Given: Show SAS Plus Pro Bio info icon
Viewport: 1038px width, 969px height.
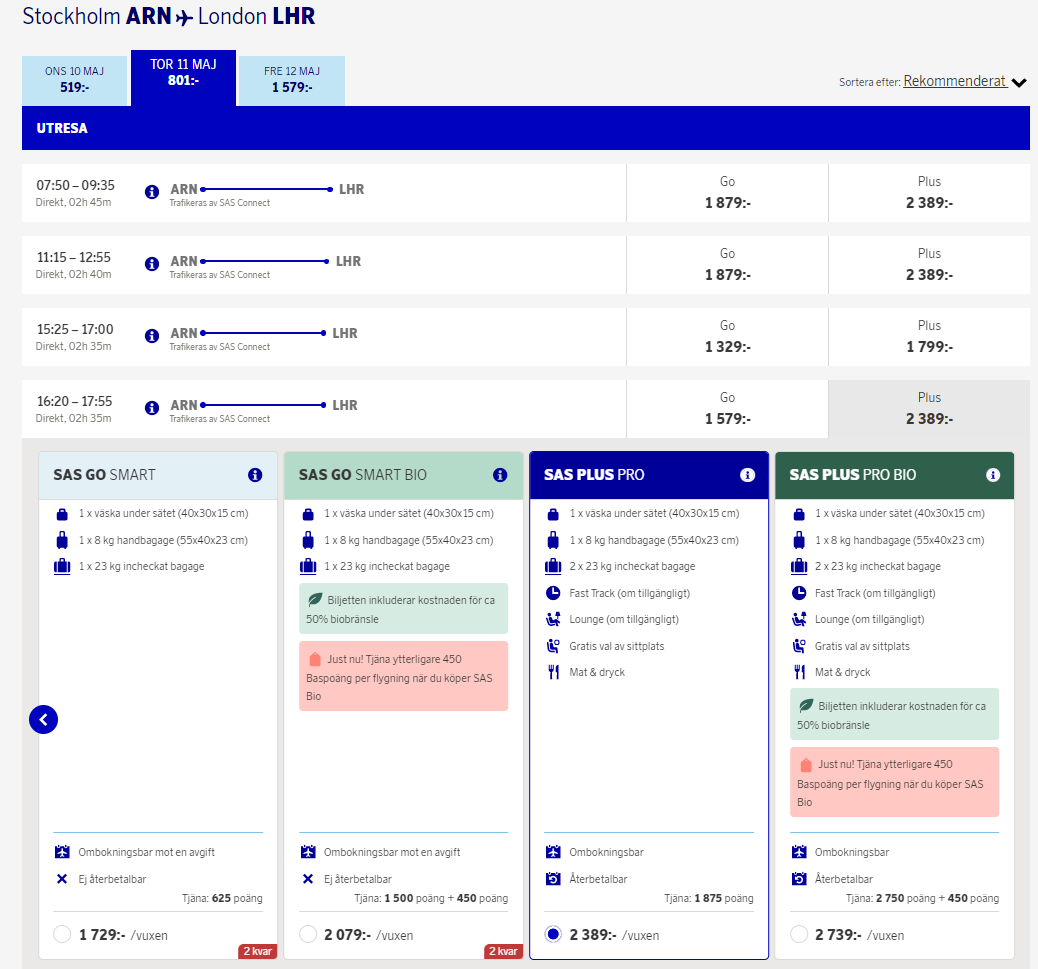Looking at the screenshot, I should pyautogui.click(x=992, y=475).
